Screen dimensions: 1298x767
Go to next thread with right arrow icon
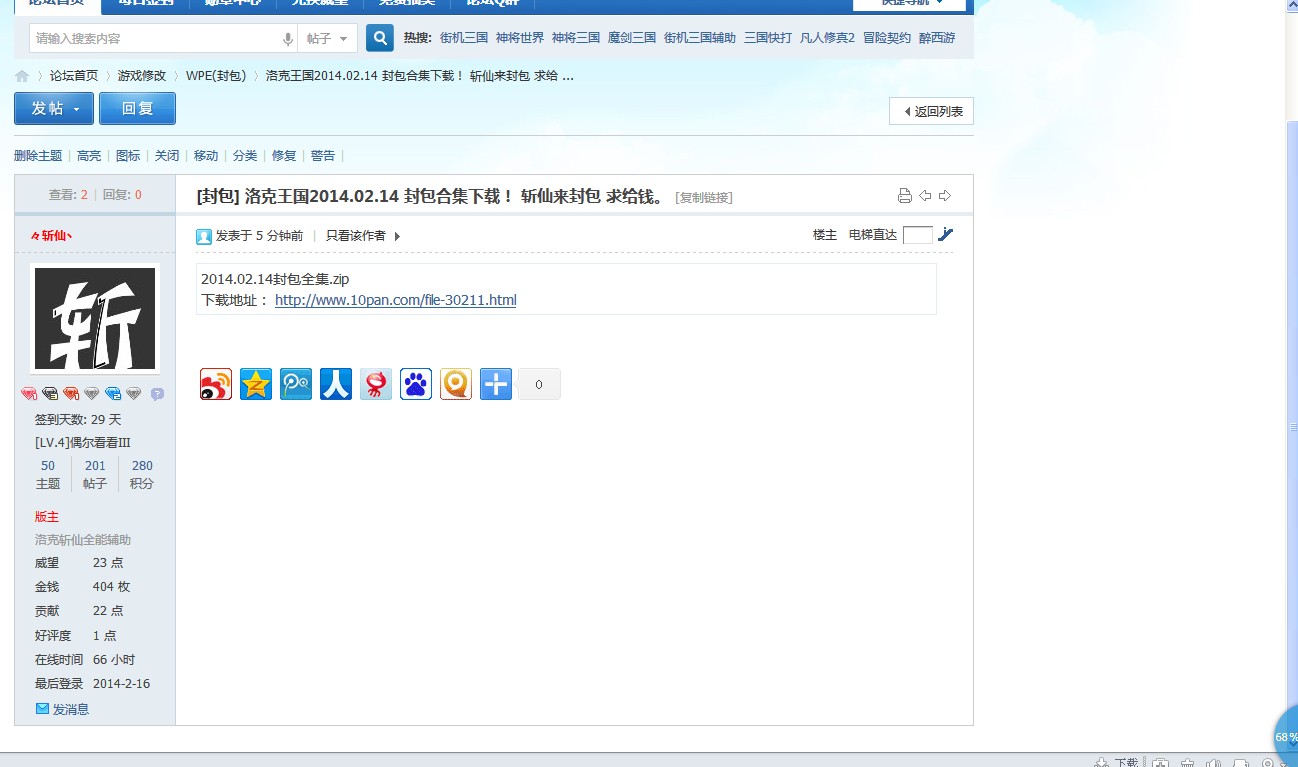(945, 196)
